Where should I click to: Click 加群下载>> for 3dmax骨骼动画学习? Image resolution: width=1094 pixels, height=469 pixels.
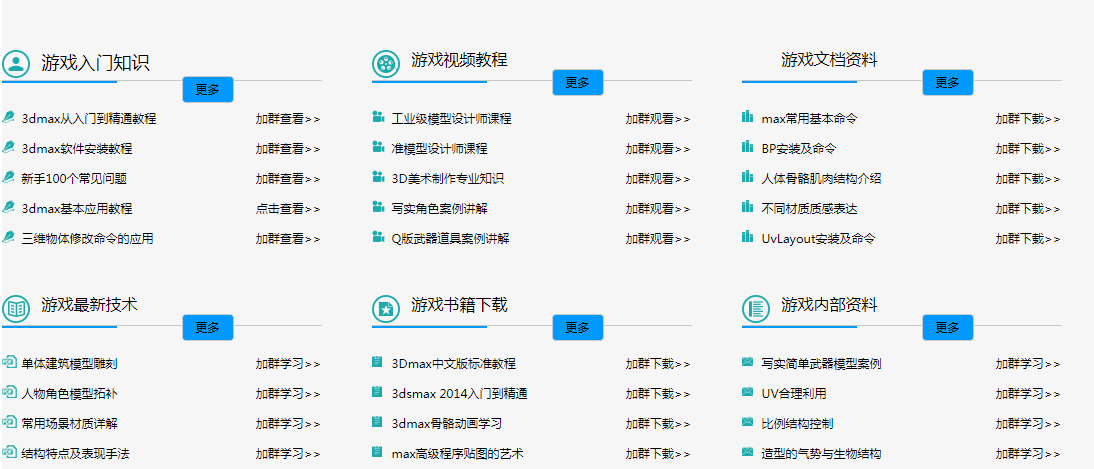tap(658, 424)
